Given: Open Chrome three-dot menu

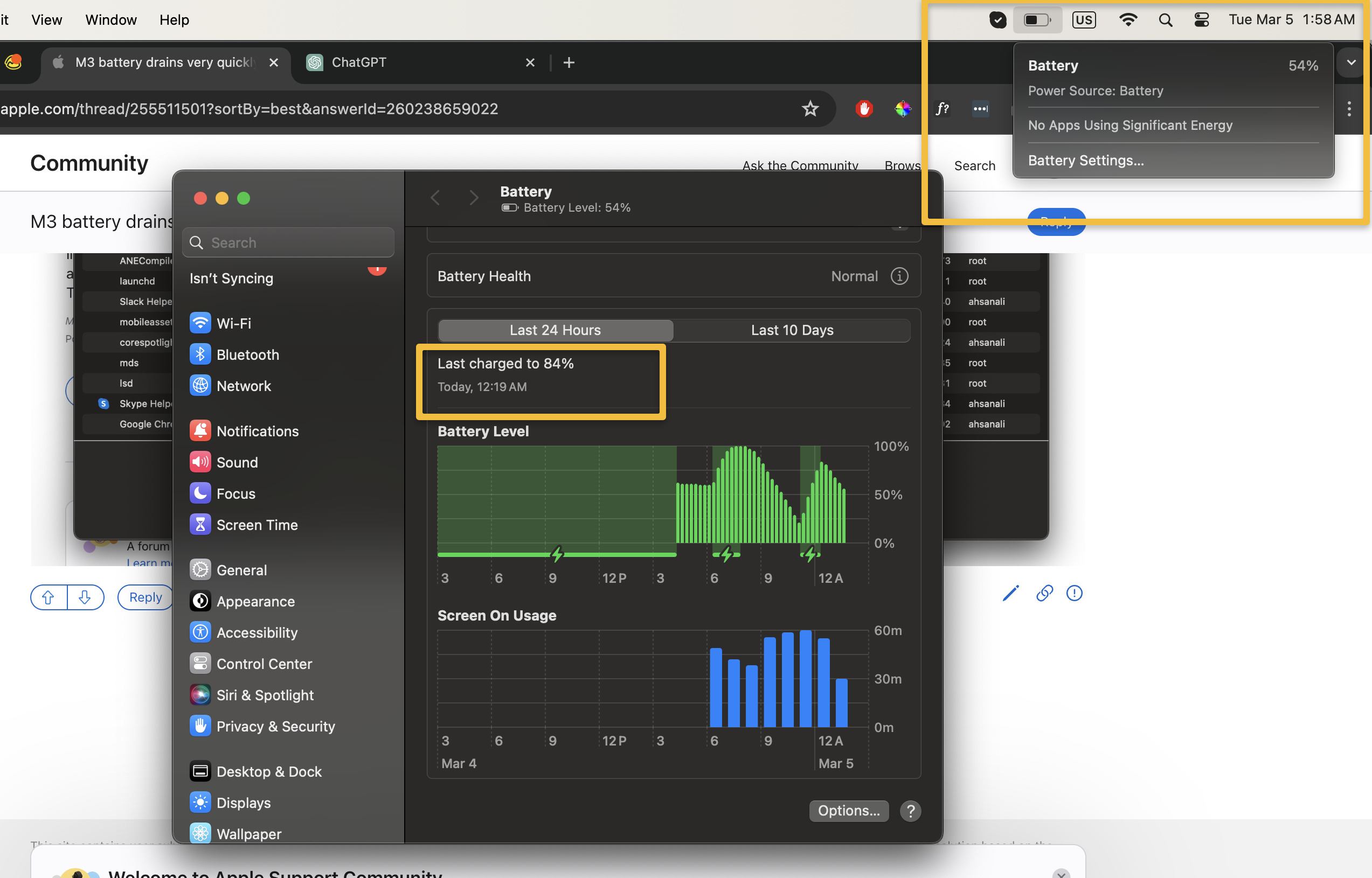Looking at the screenshot, I should [x=1349, y=109].
